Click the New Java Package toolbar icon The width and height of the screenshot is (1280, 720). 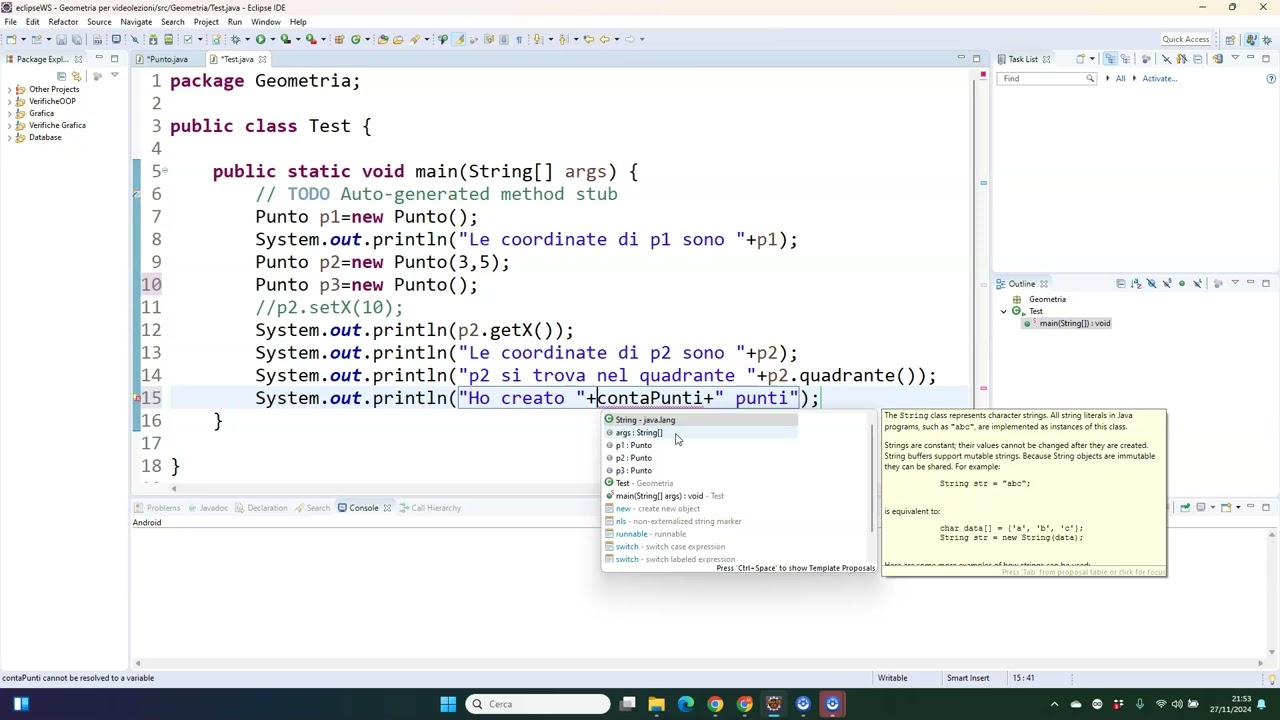[x=339, y=39]
